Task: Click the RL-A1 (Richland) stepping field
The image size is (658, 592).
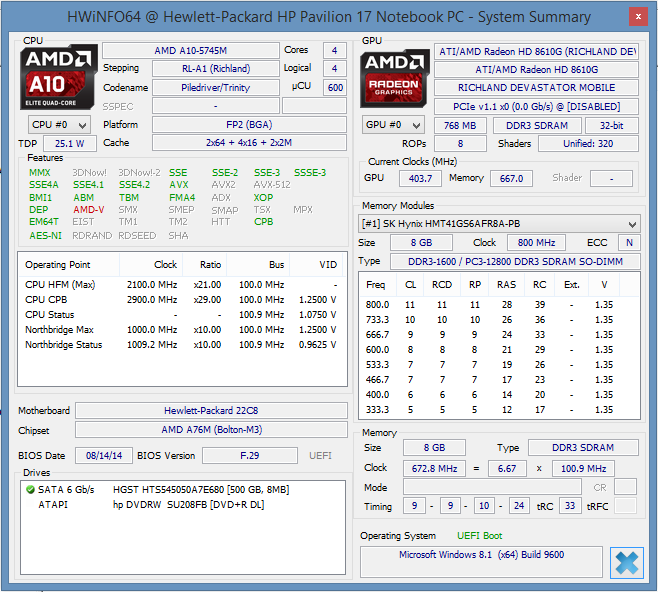Action: (x=216, y=69)
